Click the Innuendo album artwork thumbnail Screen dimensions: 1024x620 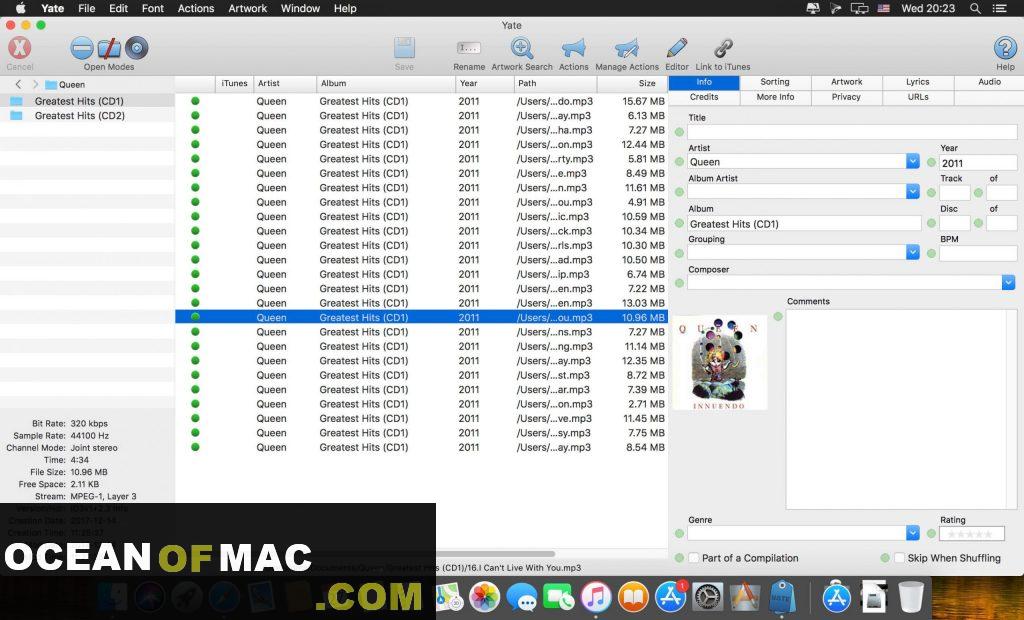pos(719,363)
